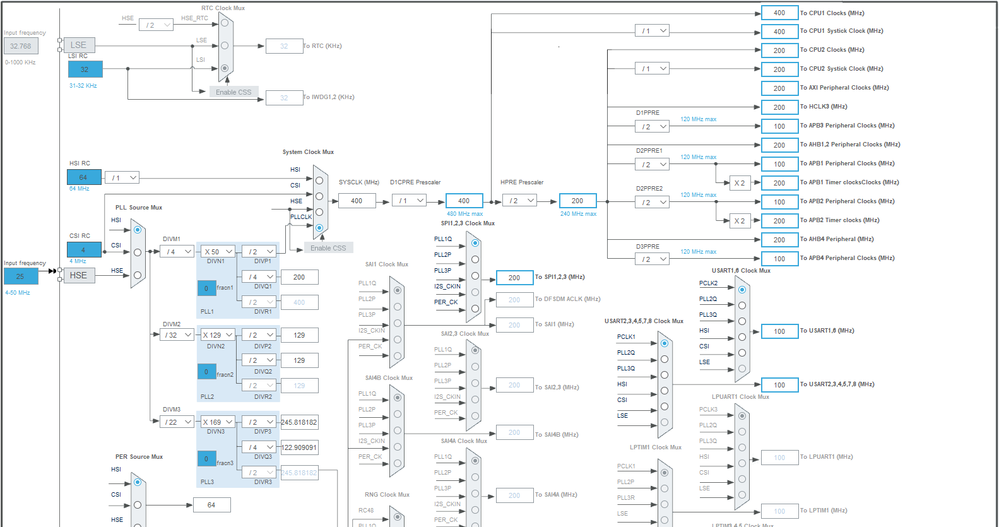The width and height of the screenshot is (999, 527).
Task: Choose LSE in the RTC Clock Mux
Action: pyautogui.click(x=224, y=45)
